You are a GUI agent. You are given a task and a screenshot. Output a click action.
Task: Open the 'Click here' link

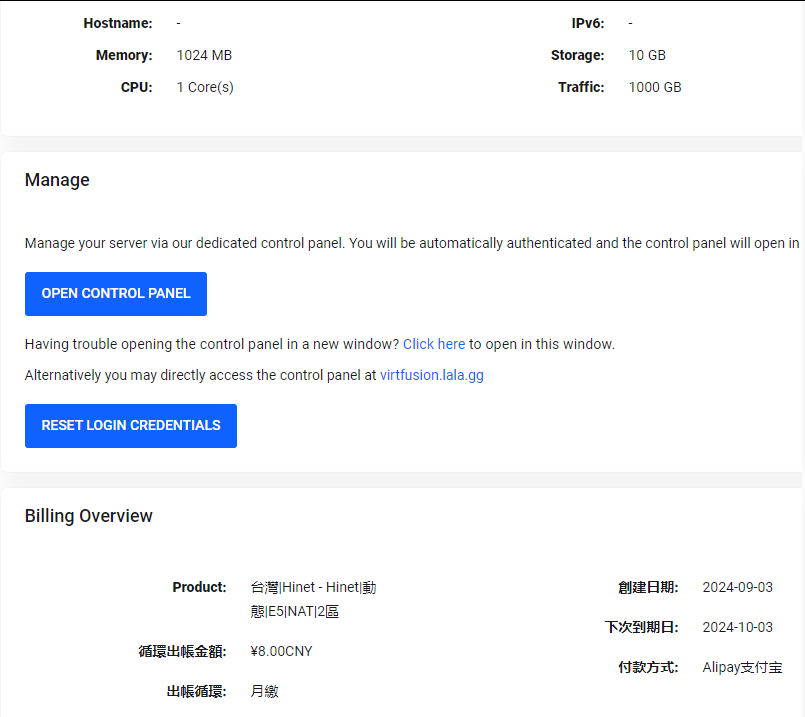[433, 344]
